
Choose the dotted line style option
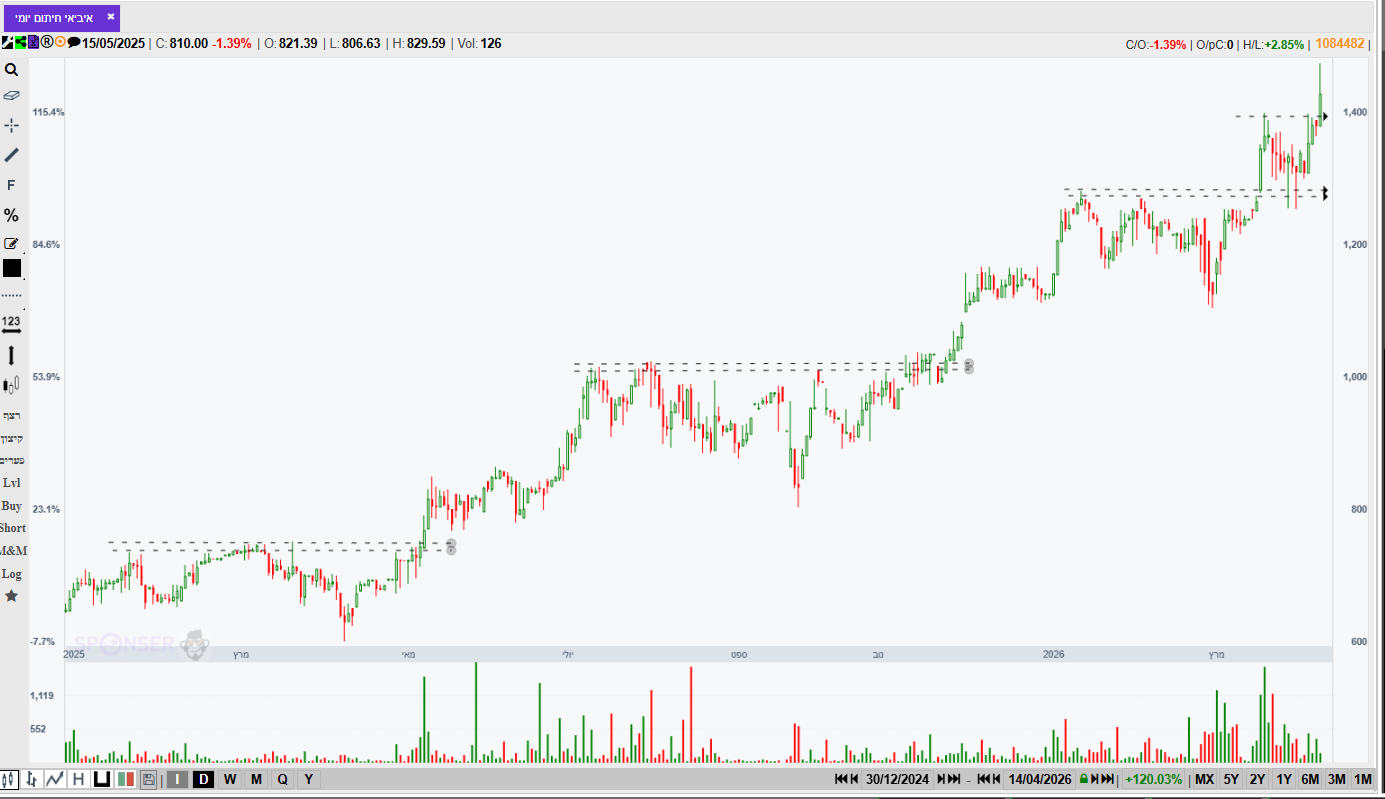tap(12, 296)
